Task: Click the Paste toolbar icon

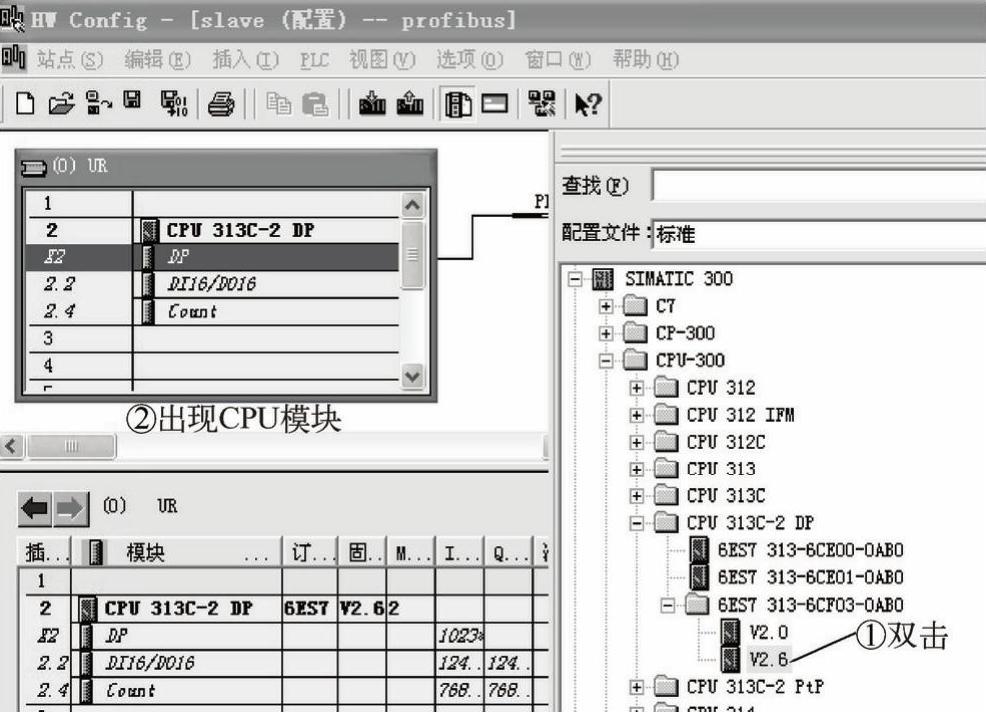Action: point(315,104)
